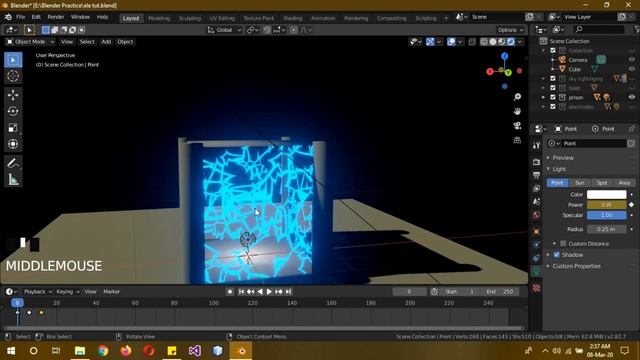This screenshot has height=360, width=640.
Task: Open the Scene properties tab icon
Action: (x=536, y=202)
